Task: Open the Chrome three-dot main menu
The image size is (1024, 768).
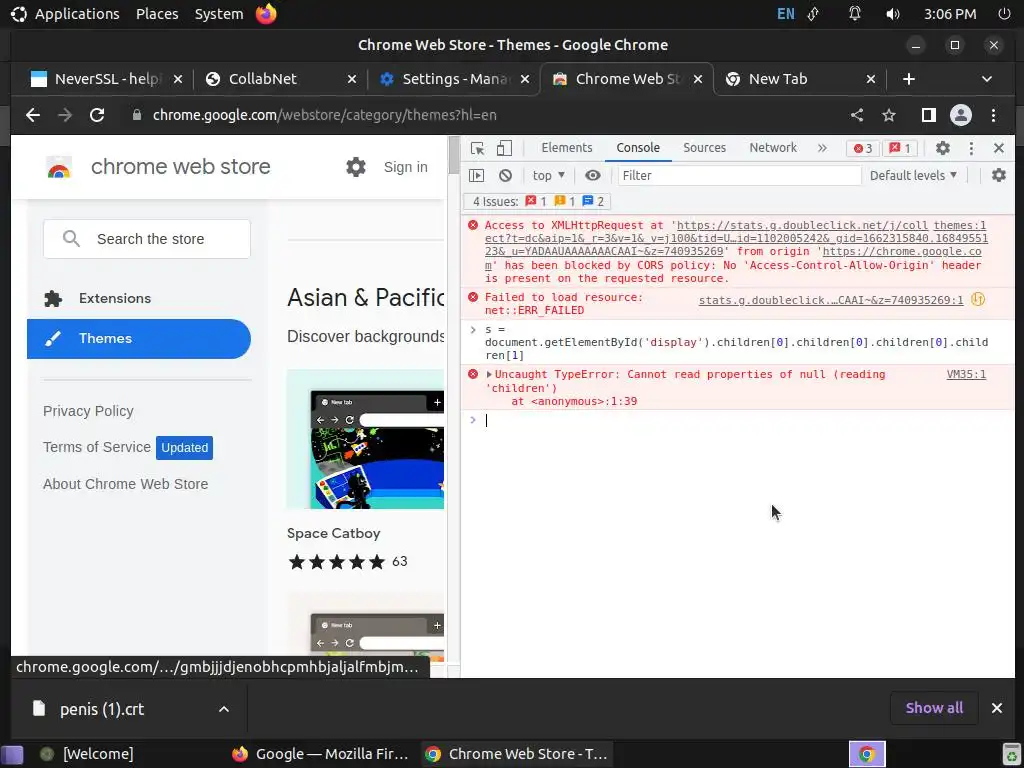Action: [x=993, y=115]
